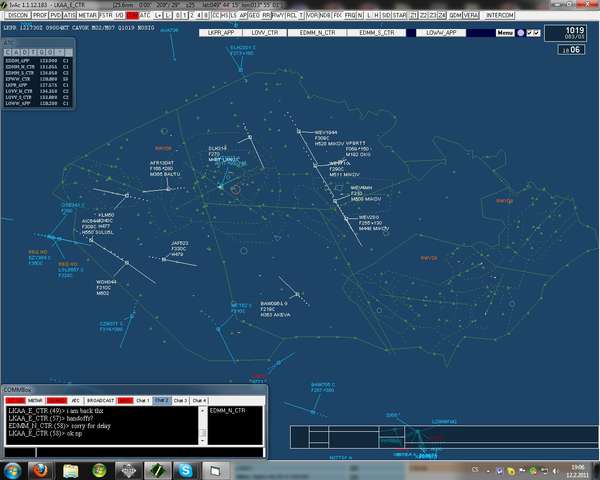Toggle the HS toolbar button
The width and height of the screenshot is (600, 480).
224,15
